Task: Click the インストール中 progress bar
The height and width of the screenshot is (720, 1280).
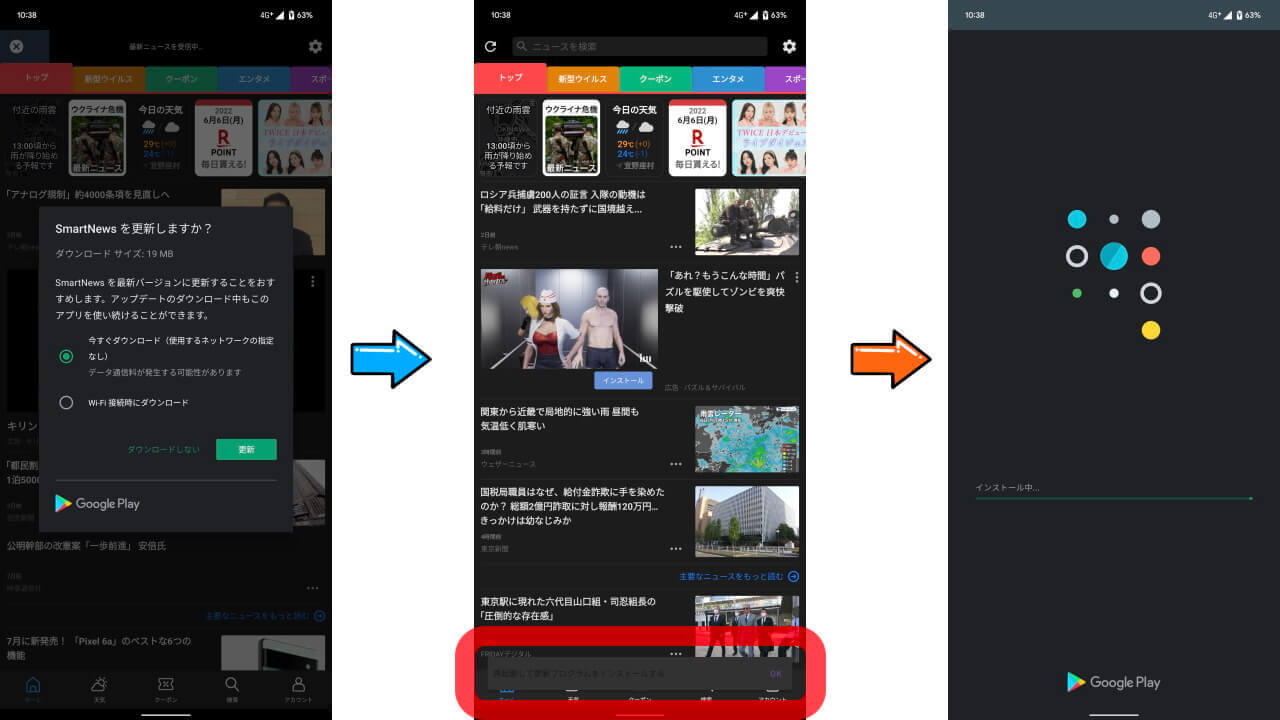Action: tap(1113, 497)
